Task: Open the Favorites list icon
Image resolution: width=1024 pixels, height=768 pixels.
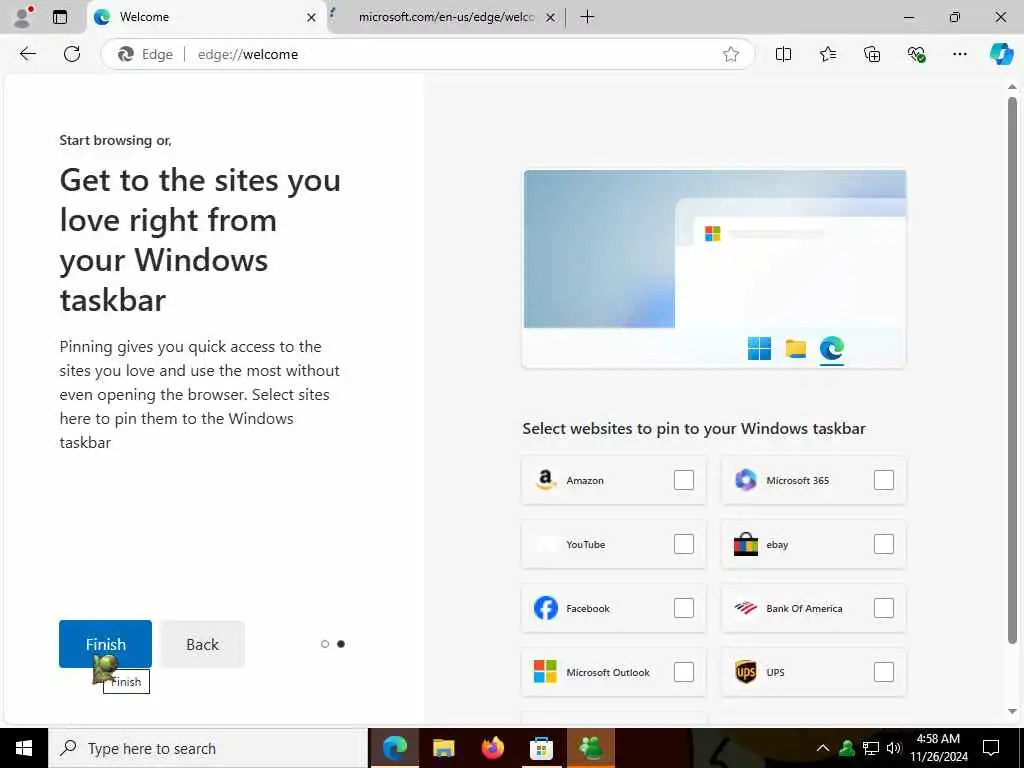Action: pyautogui.click(x=827, y=54)
